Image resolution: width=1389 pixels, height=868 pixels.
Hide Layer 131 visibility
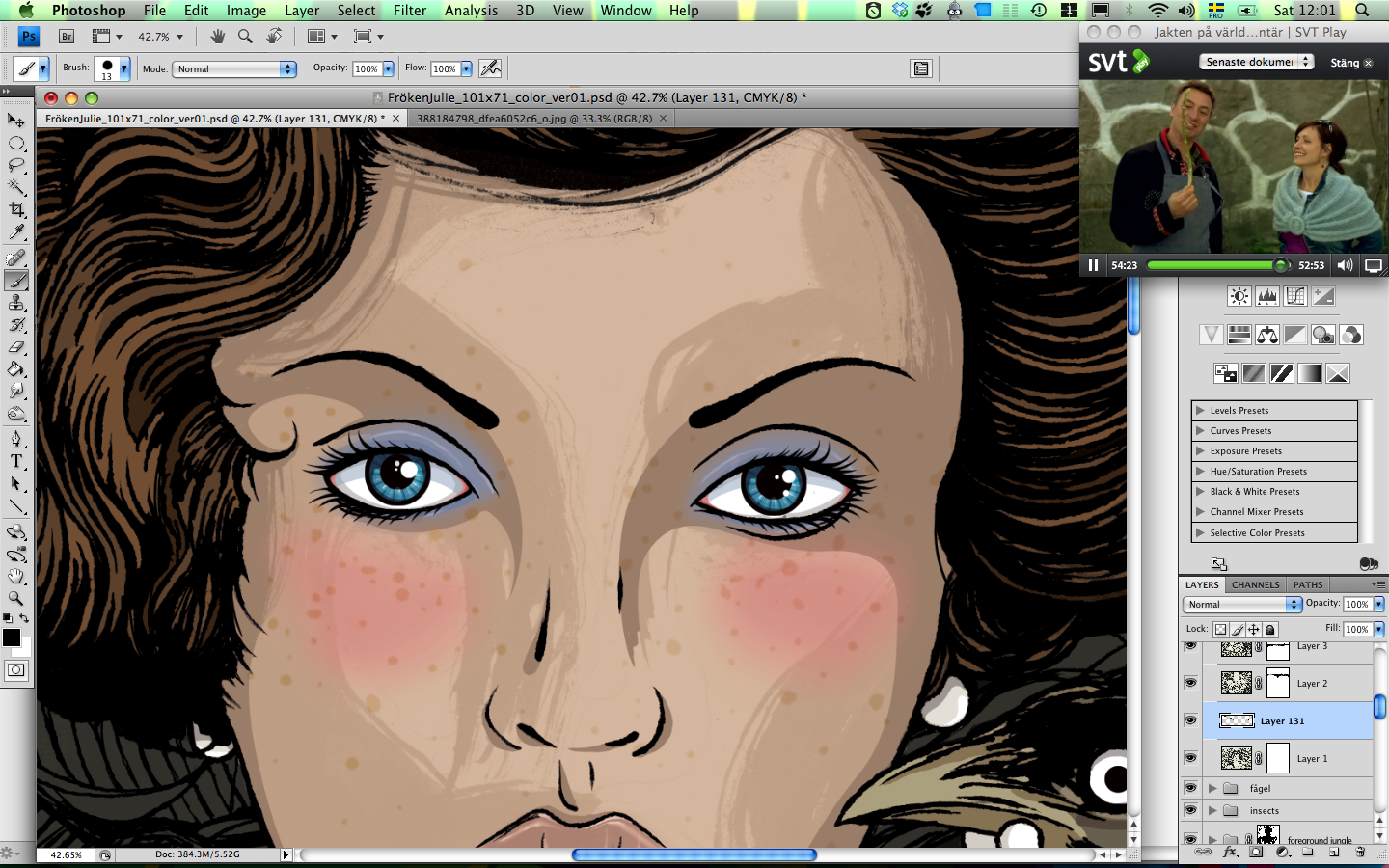coord(1190,720)
